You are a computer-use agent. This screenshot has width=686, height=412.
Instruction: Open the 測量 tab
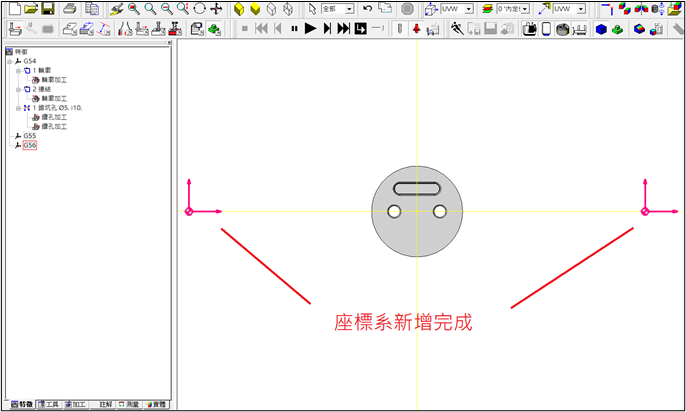point(129,404)
